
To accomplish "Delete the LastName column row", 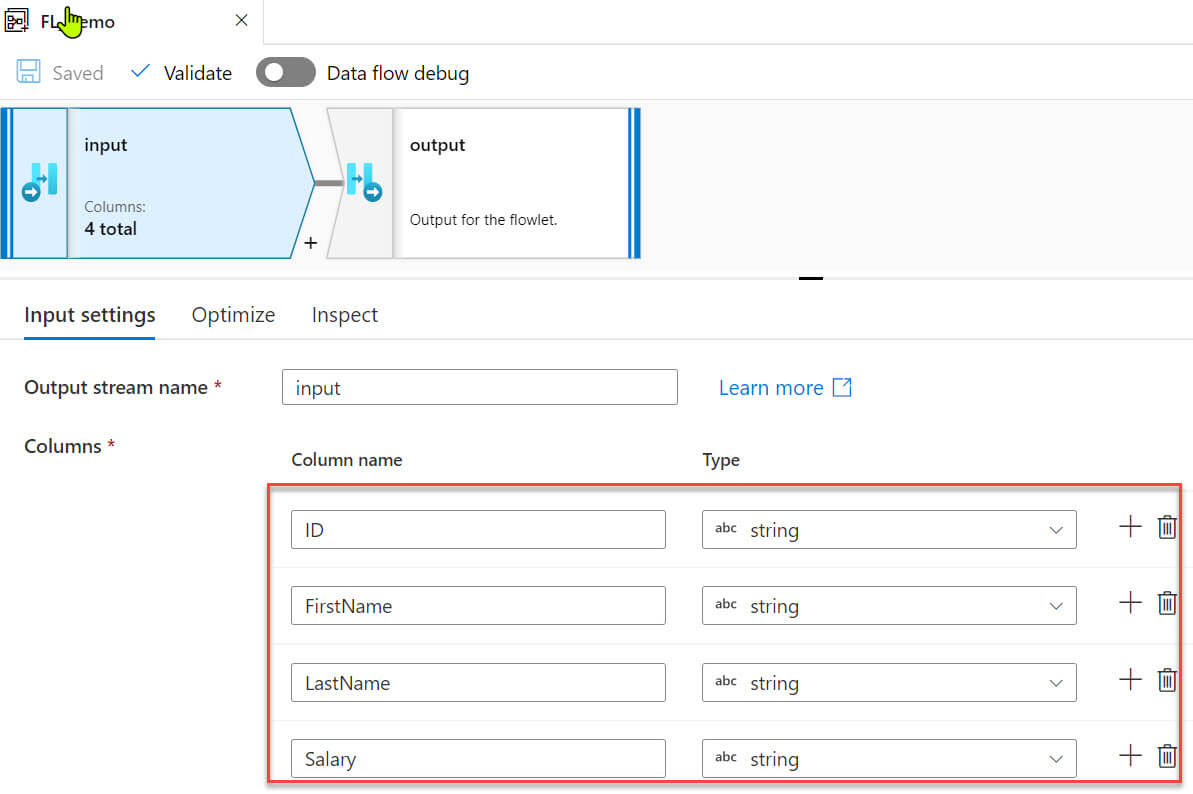I will click(1166, 681).
